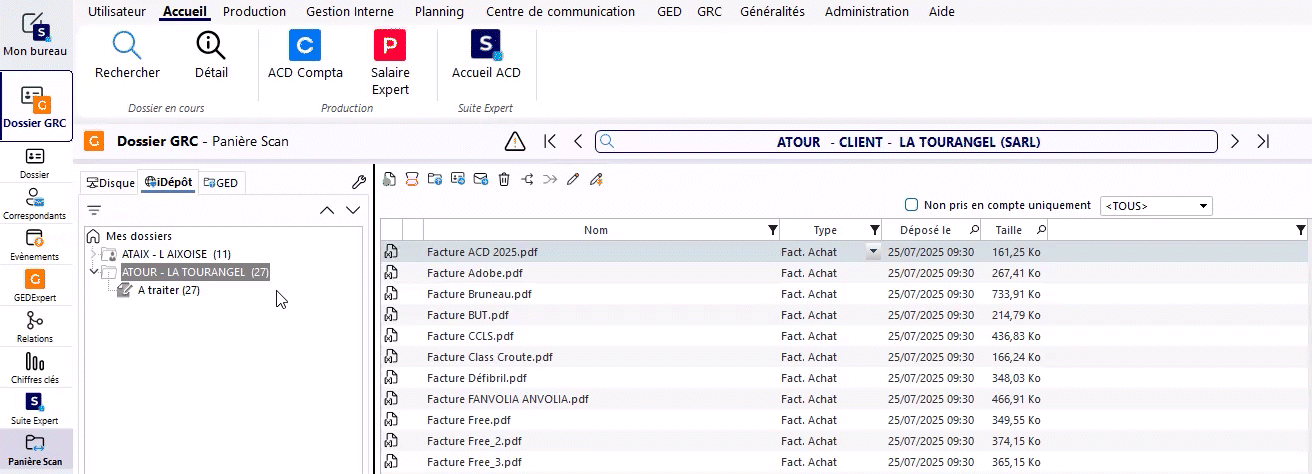Image resolution: width=1312 pixels, height=474 pixels.
Task: Click the dossier search magnifier icon
Action: pyautogui.click(x=606, y=142)
